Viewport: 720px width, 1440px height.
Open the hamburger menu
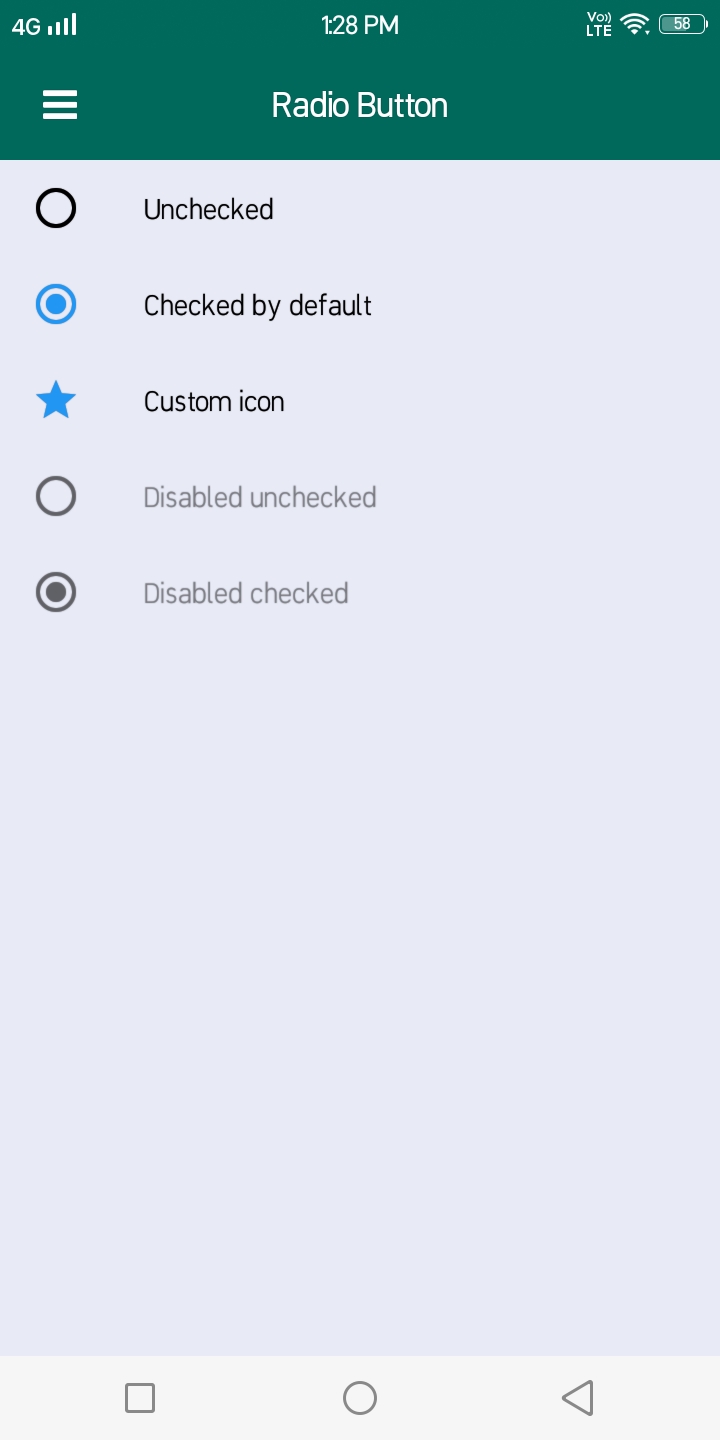click(x=60, y=105)
